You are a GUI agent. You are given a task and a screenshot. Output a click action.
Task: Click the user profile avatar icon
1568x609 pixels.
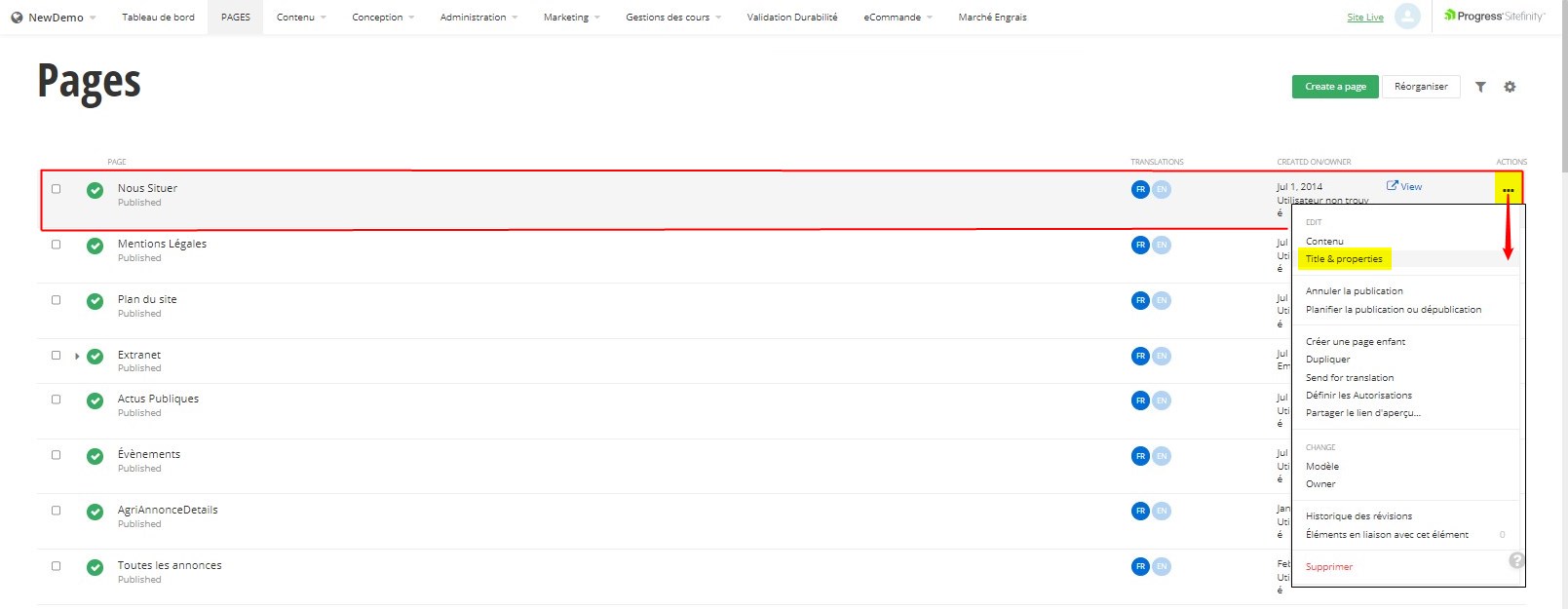(x=1407, y=17)
